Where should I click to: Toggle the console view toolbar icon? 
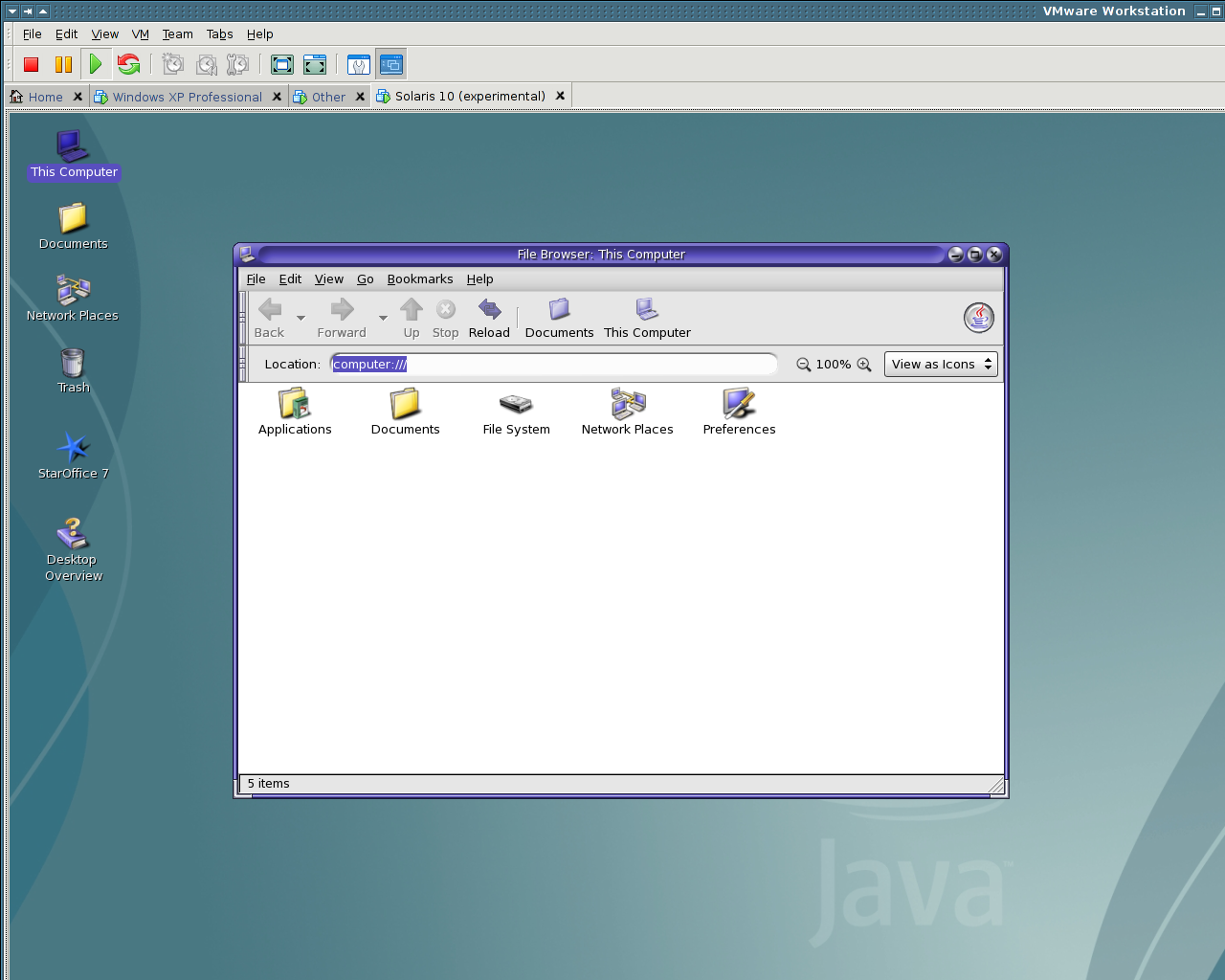click(x=391, y=64)
